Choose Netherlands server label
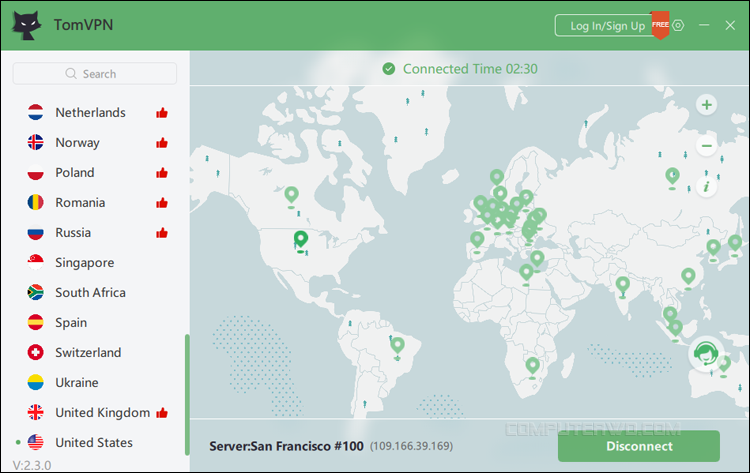 (x=90, y=112)
